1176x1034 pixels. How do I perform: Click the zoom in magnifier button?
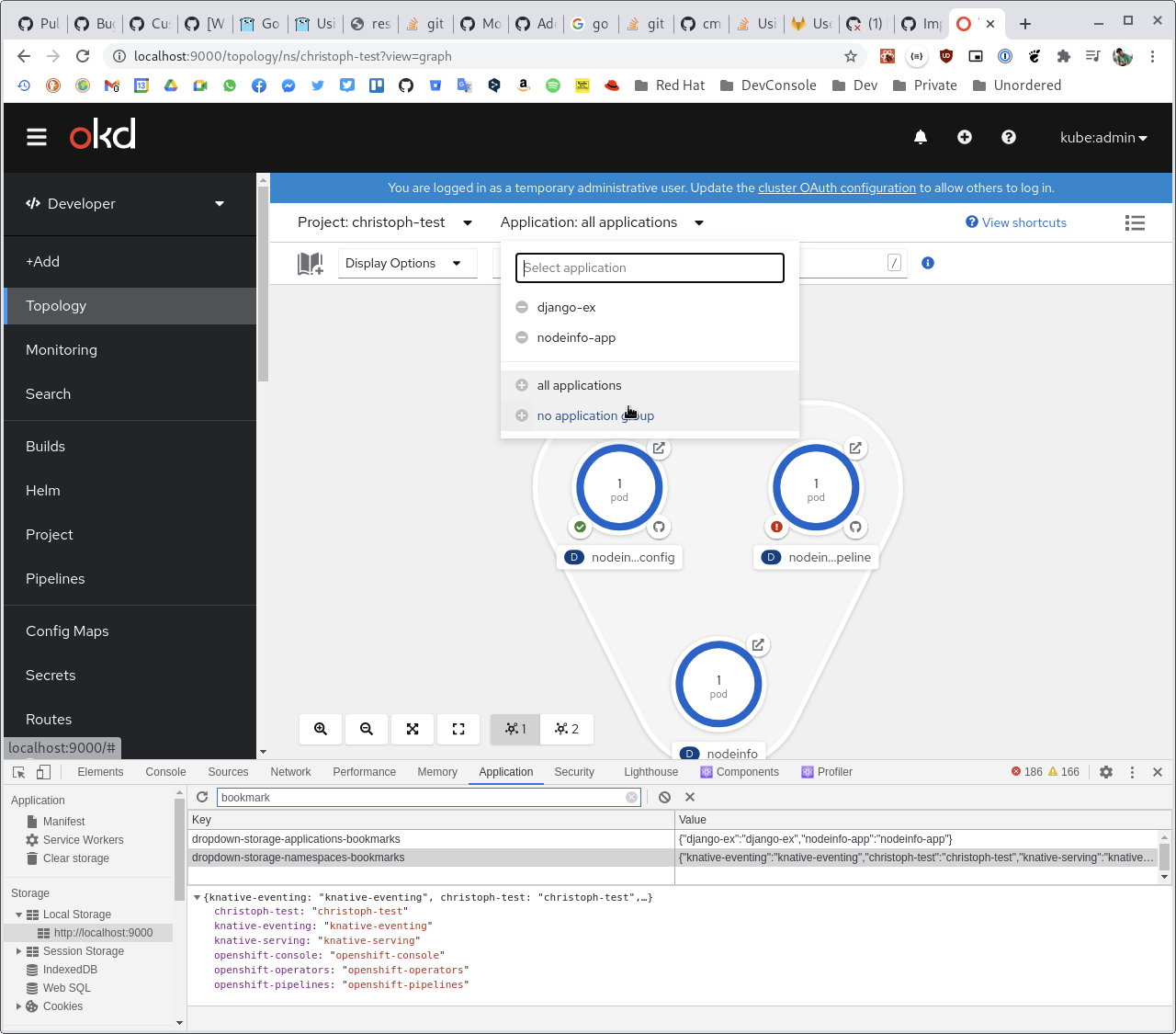(x=321, y=729)
